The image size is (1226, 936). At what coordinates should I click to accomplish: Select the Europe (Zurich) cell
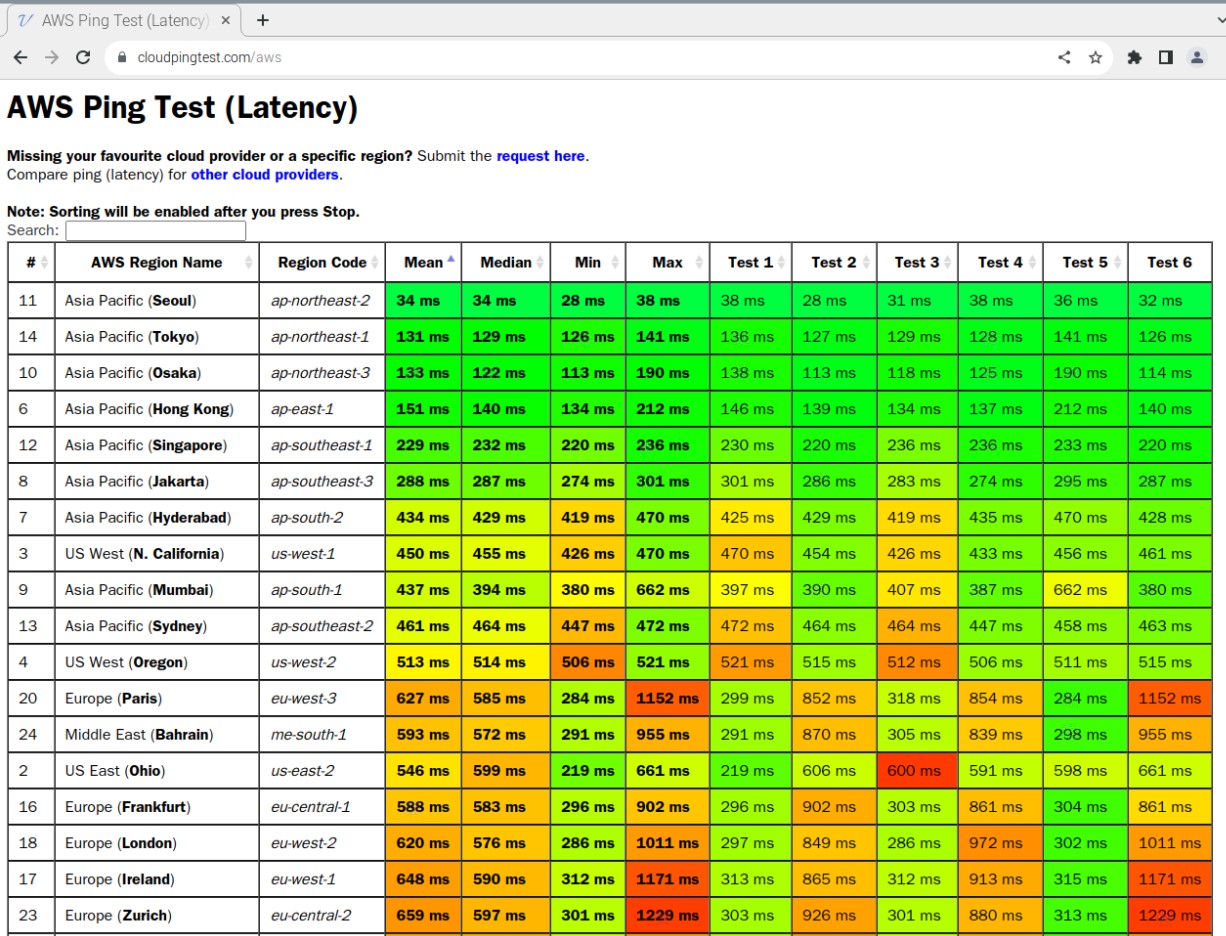point(157,915)
